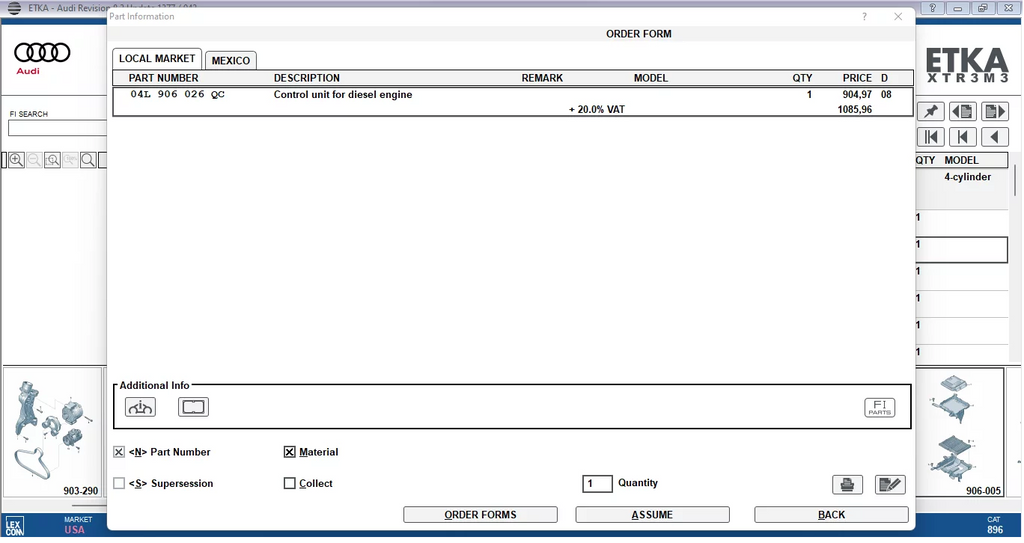Click the print icon beside Quantity
The width and height of the screenshot is (1024, 543).
[847, 484]
